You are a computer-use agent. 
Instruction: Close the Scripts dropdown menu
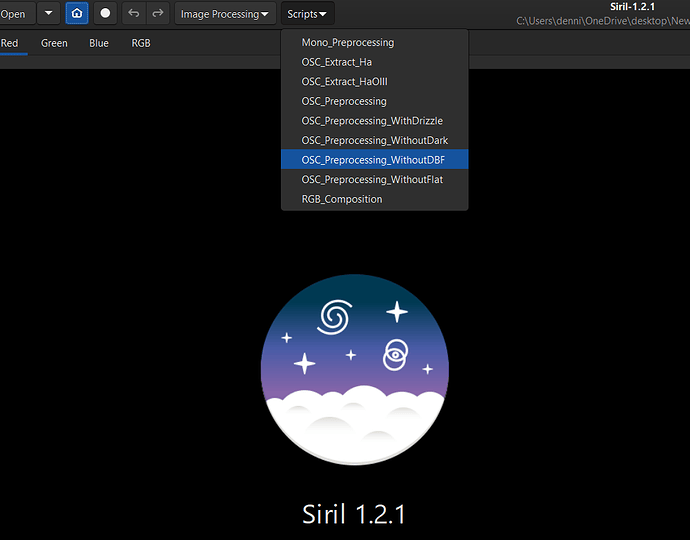pyautogui.click(x=307, y=14)
